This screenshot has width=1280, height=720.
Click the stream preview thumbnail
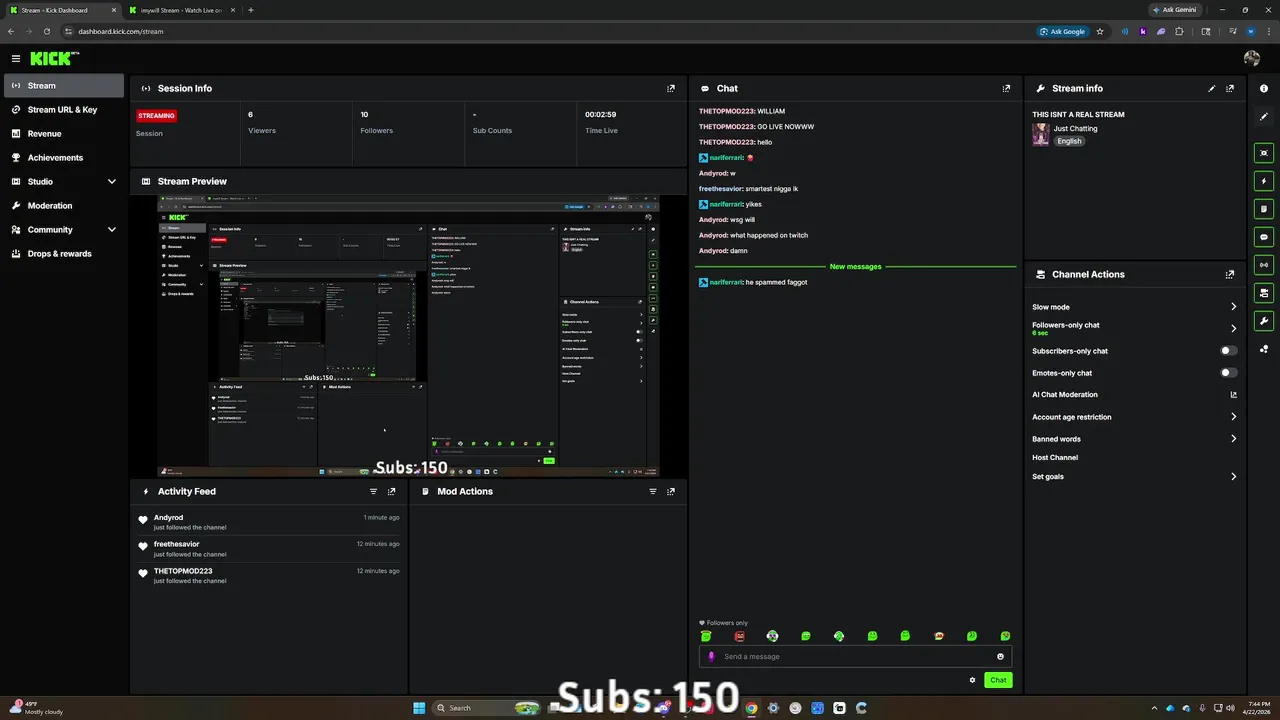pos(408,336)
